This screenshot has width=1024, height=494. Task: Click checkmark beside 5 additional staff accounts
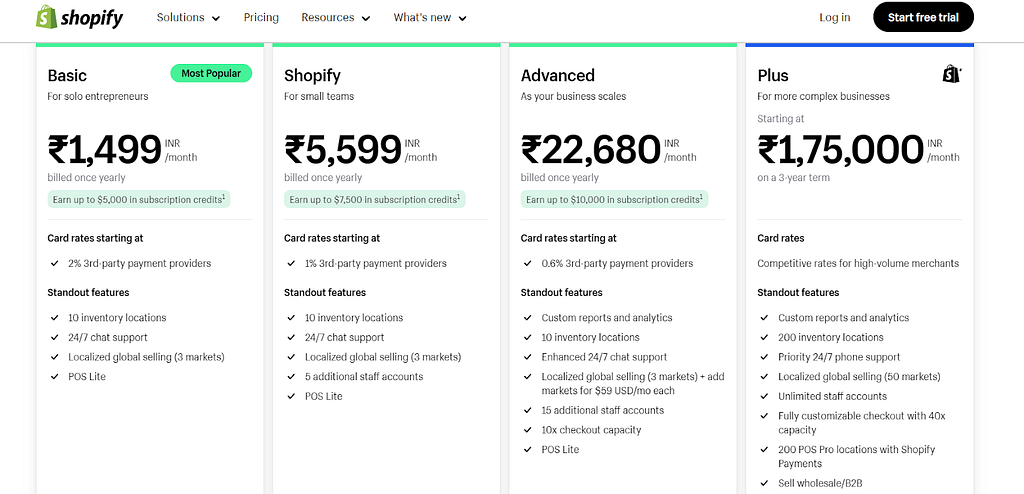pyautogui.click(x=291, y=376)
